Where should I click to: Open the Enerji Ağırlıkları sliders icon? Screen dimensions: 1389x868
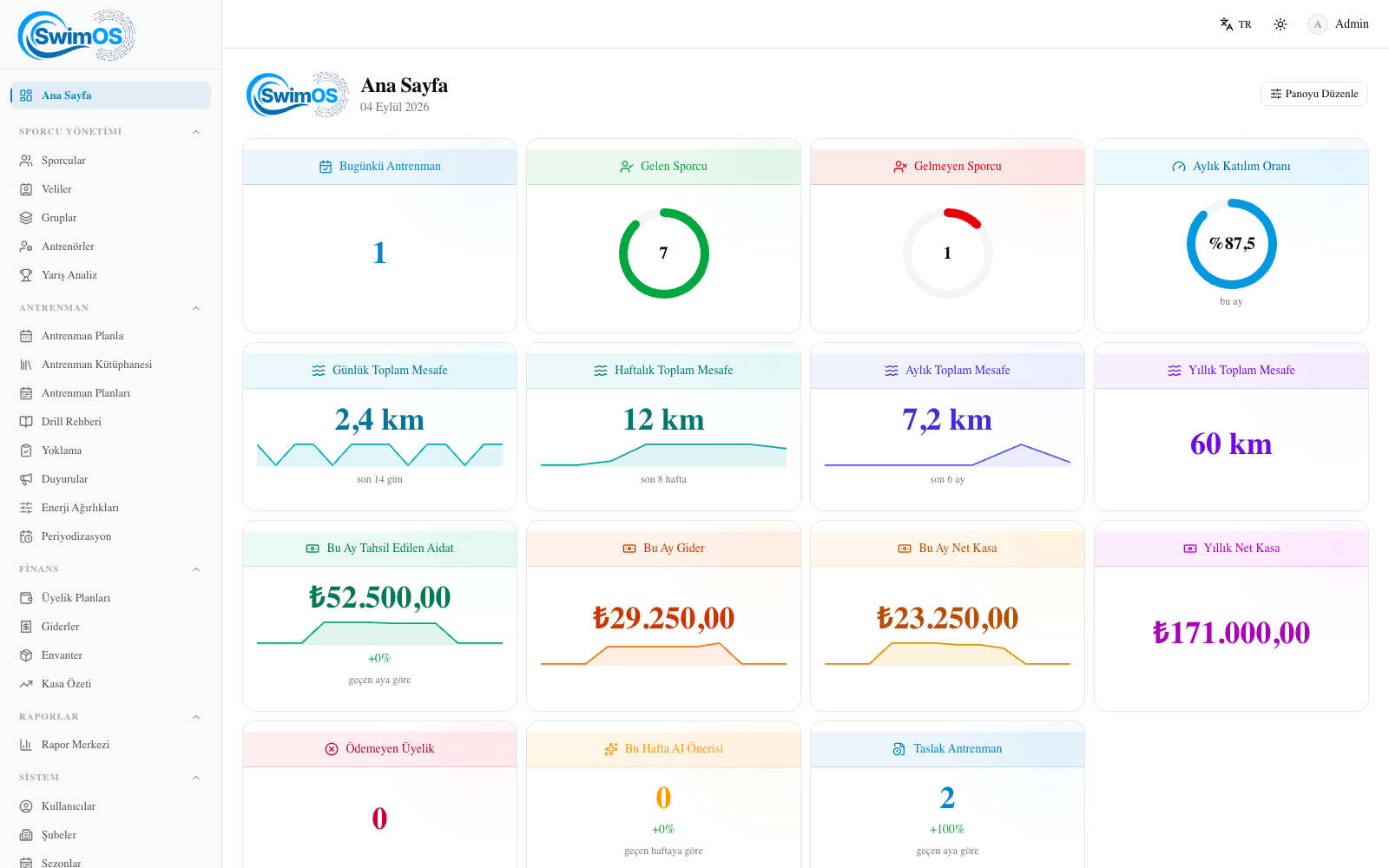tap(26, 508)
